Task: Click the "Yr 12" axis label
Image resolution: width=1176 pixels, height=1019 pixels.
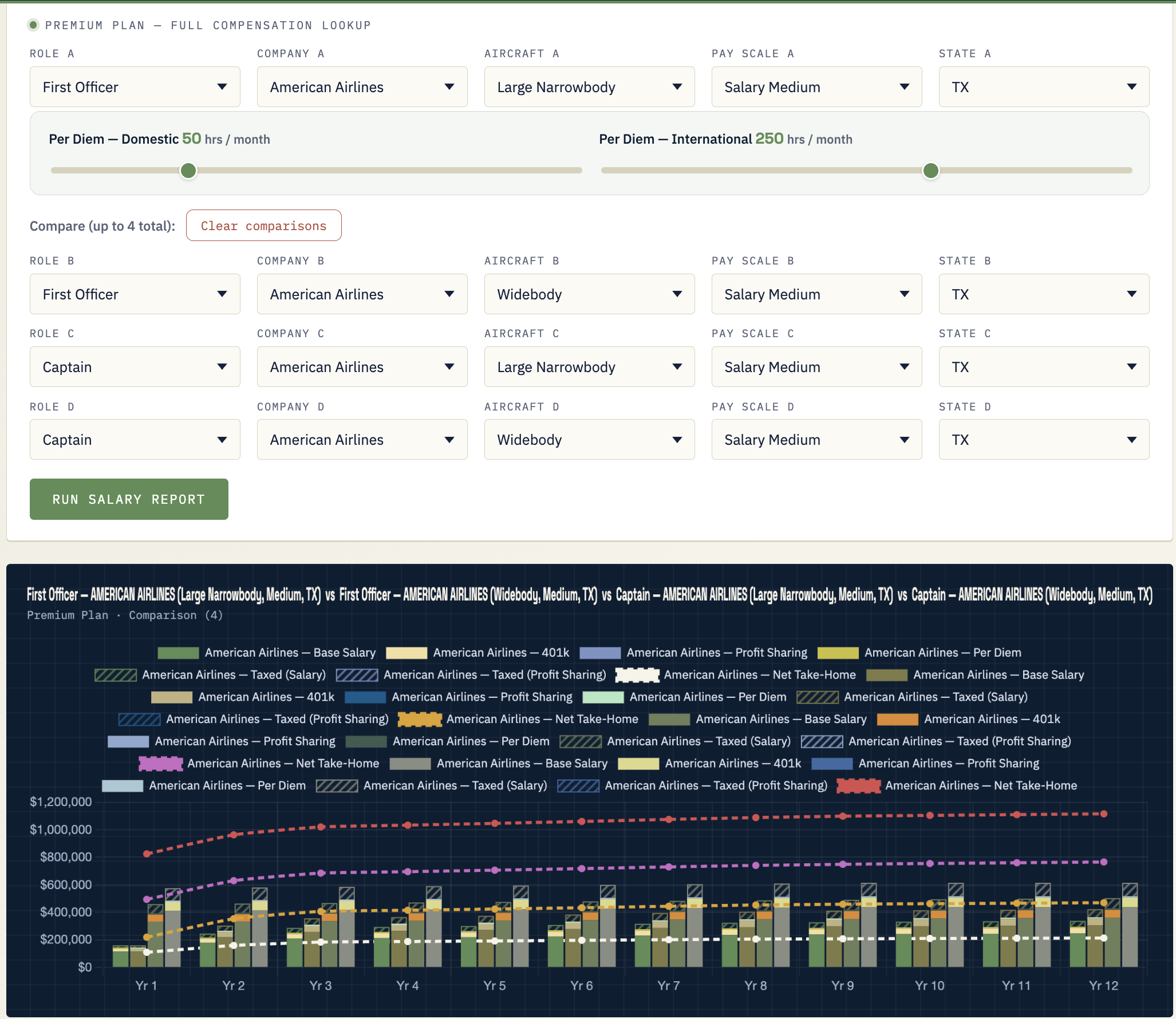Action: click(1104, 986)
